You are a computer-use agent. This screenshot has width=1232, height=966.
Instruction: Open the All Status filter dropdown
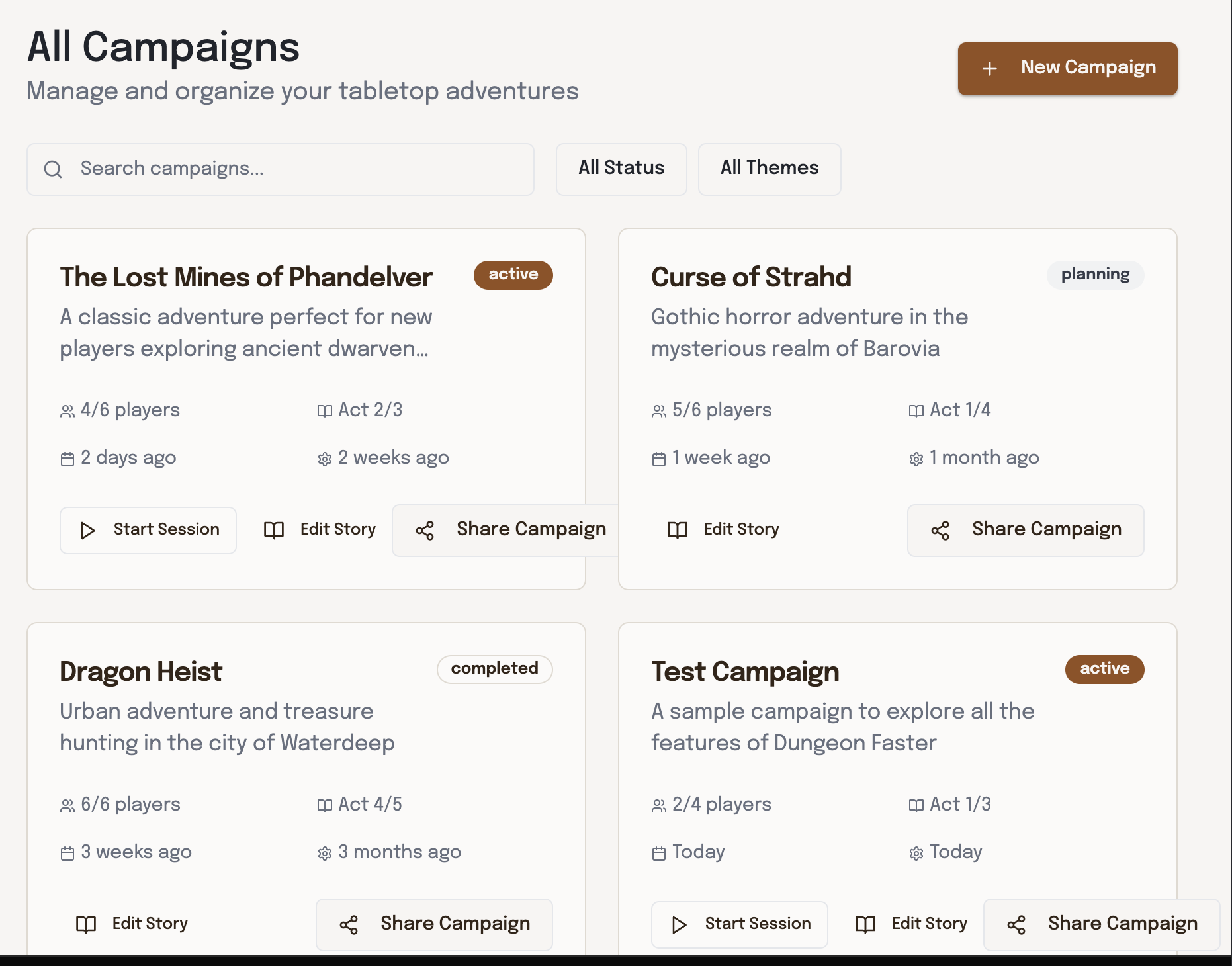click(x=621, y=169)
